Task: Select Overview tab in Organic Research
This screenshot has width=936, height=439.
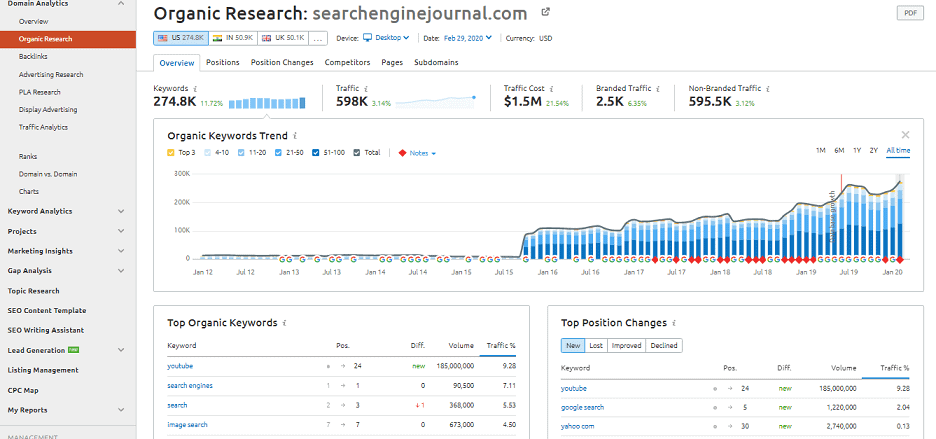Action: pyautogui.click(x=177, y=63)
